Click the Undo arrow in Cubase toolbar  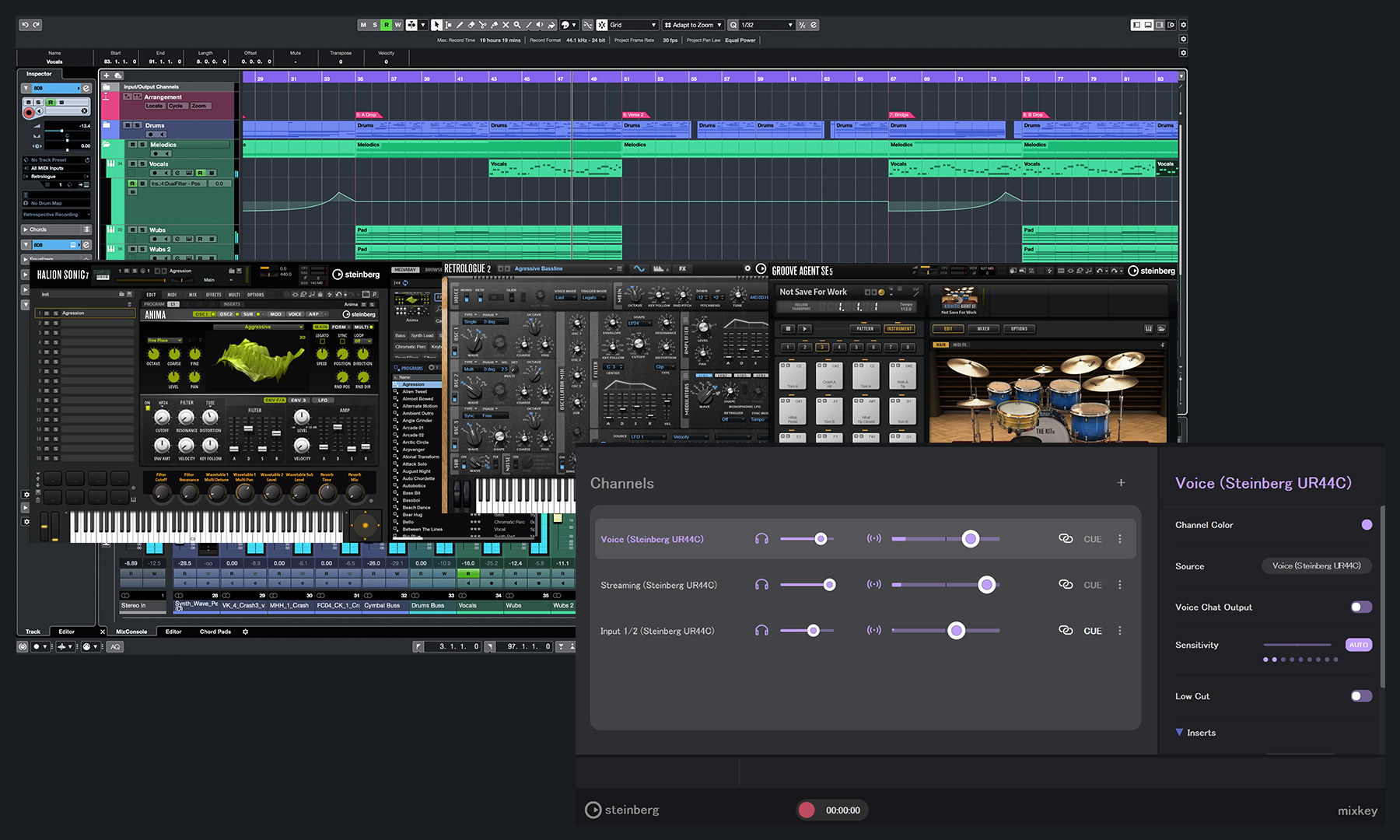25,25
